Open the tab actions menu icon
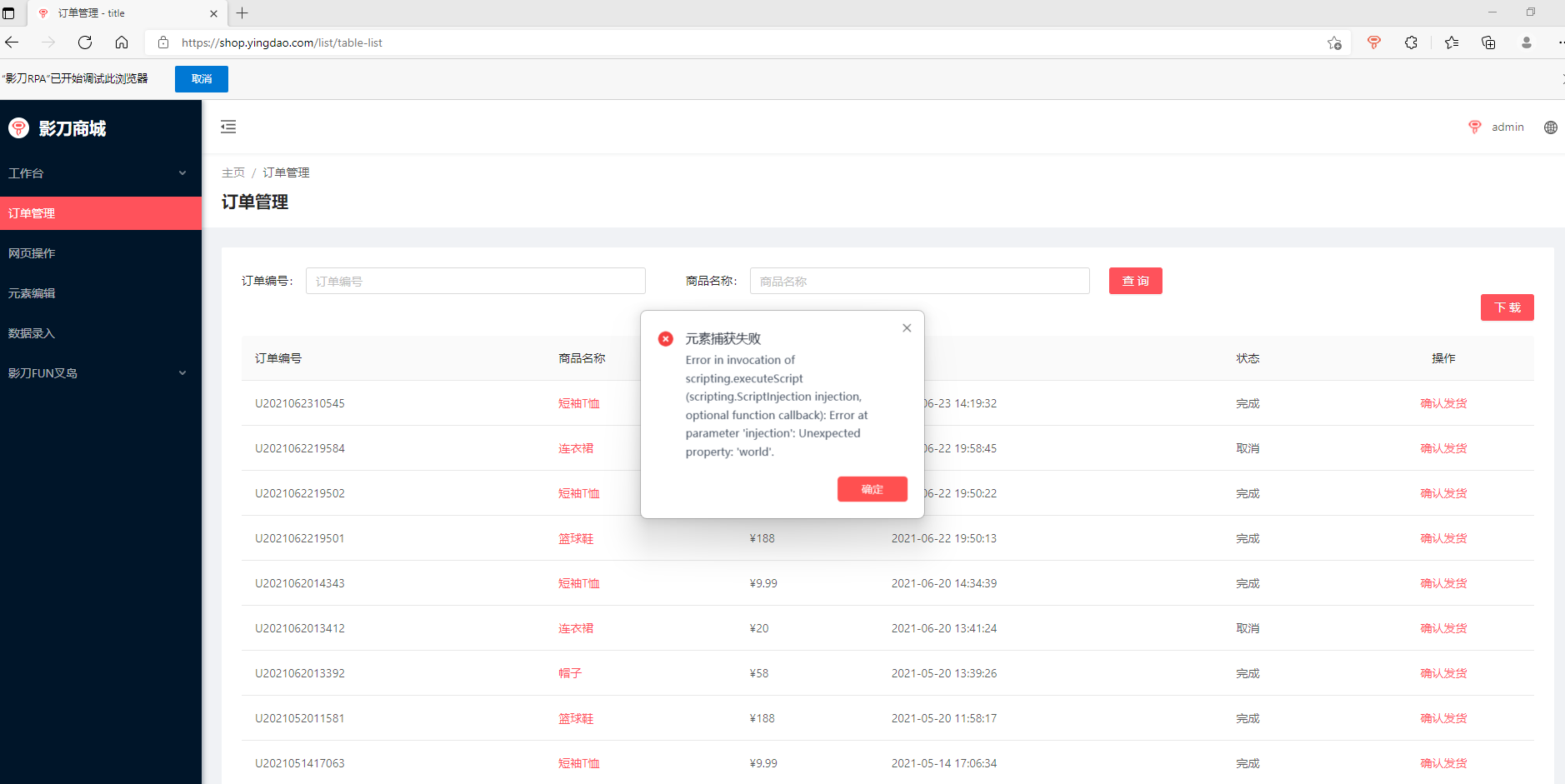1565x784 pixels. (8, 13)
